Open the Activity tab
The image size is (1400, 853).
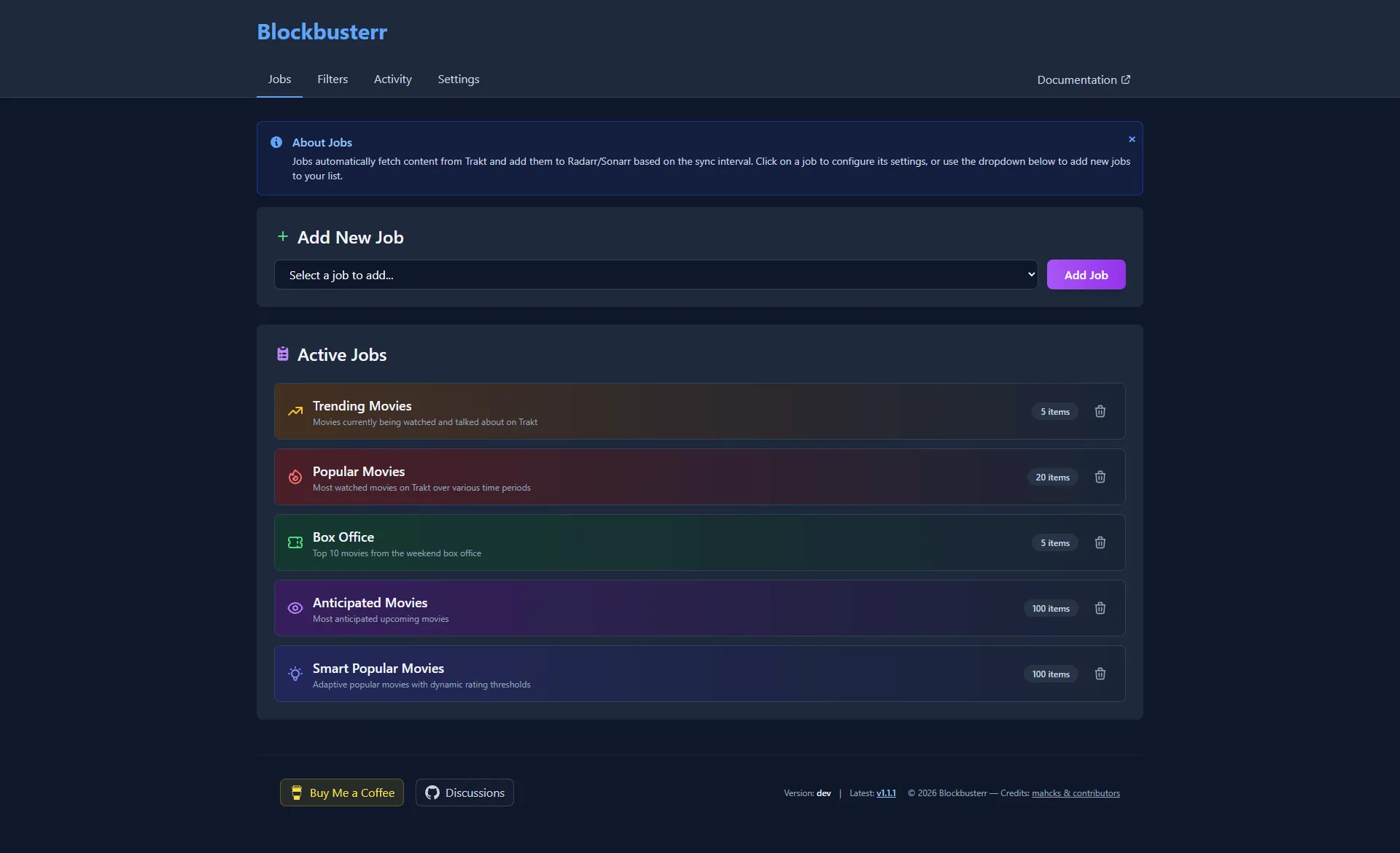tap(392, 79)
